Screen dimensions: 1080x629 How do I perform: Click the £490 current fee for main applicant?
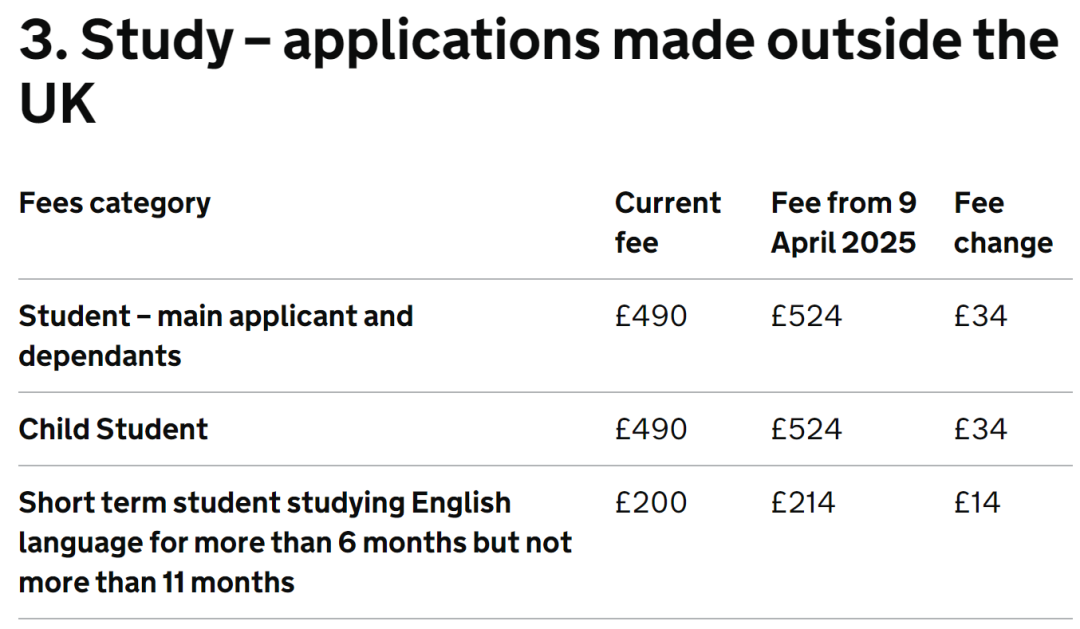click(x=651, y=317)
